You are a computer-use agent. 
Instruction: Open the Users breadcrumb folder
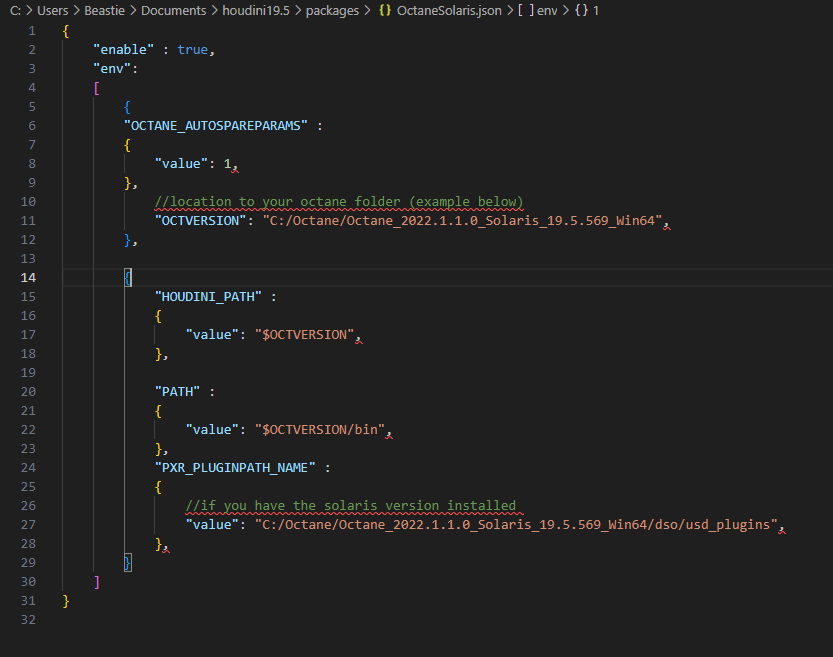coord(51,10)
